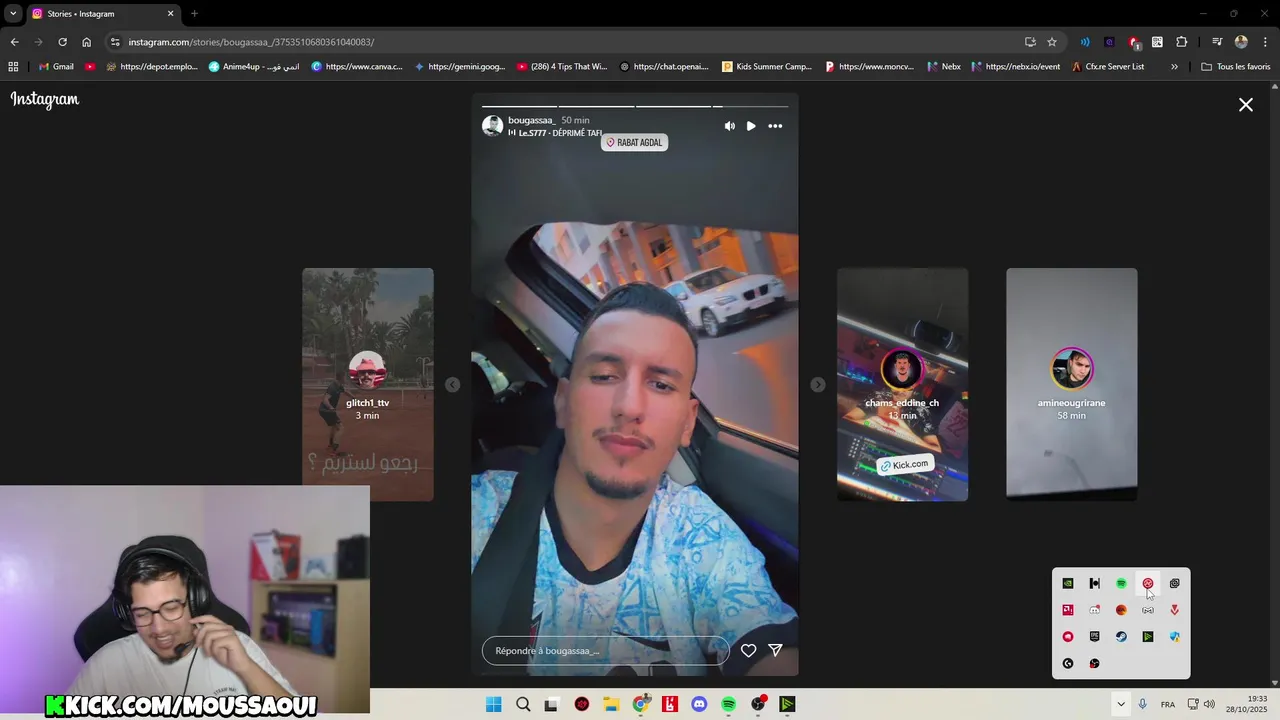Click the reply to bougassaa_ input field
The width and height of the screenshot is (1280, 720).
click(605, 651)
